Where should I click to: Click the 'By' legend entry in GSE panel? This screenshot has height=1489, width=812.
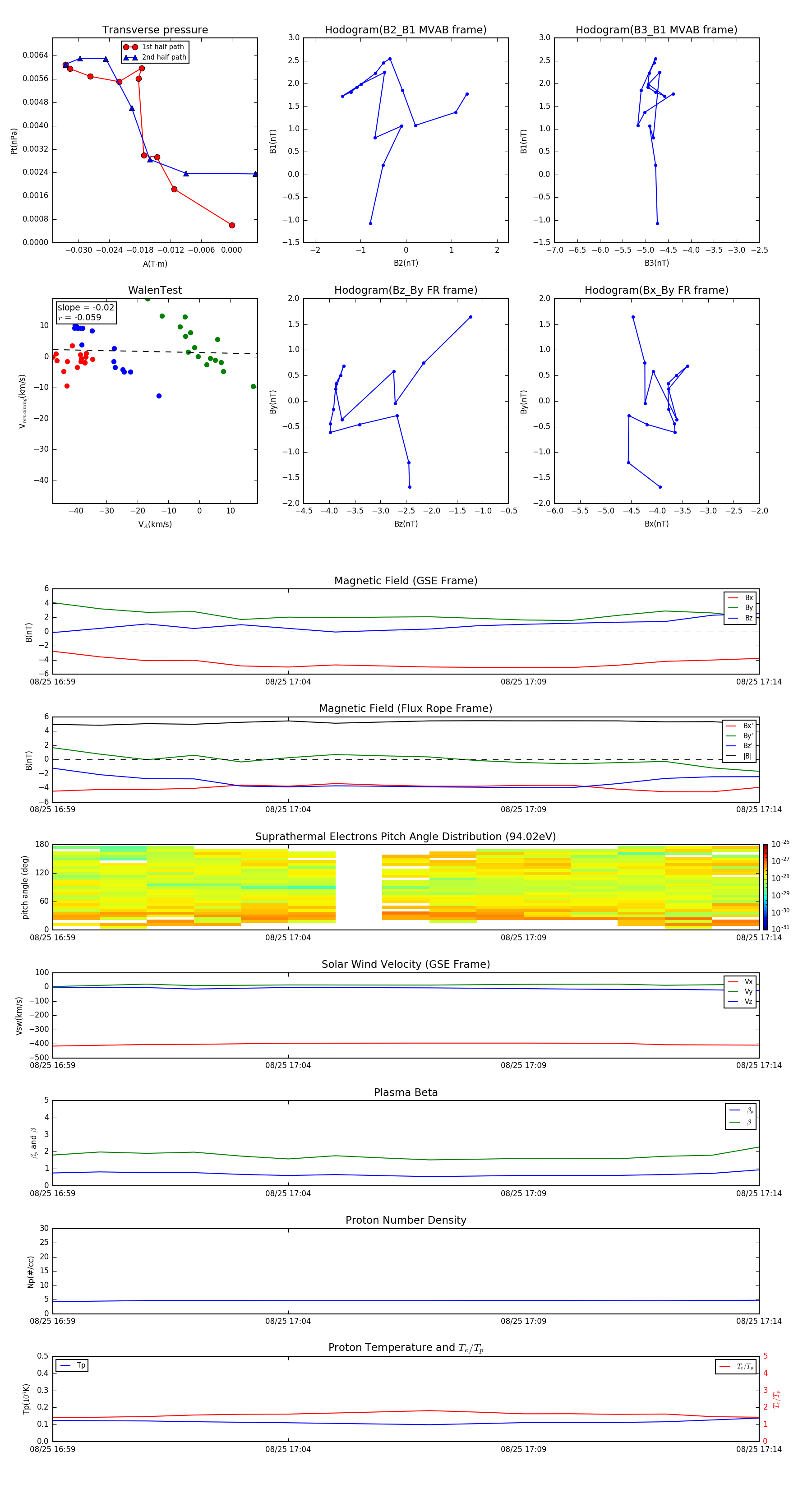pyautogui.click(x=741, y=607)
